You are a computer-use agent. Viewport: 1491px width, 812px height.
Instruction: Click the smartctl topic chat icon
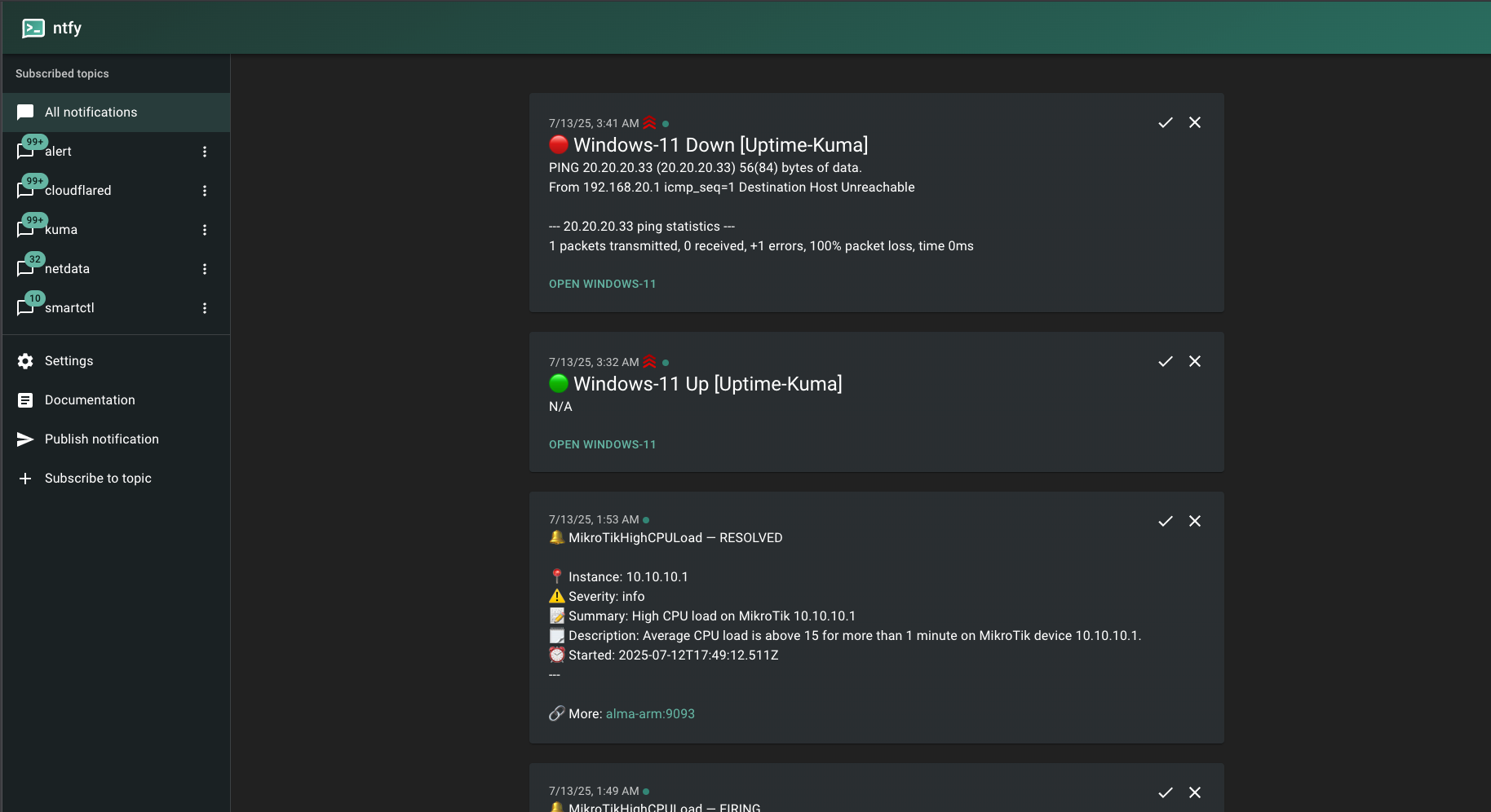25,308
